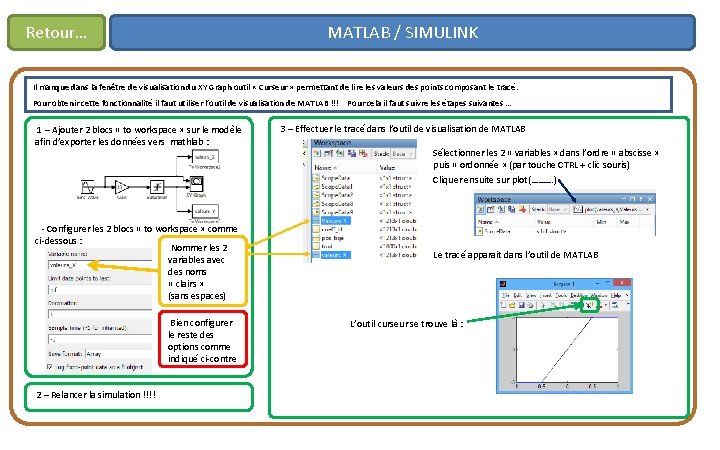
Task: Click the plot icon in the Min/Max Workspace panel
Action: 578,210
